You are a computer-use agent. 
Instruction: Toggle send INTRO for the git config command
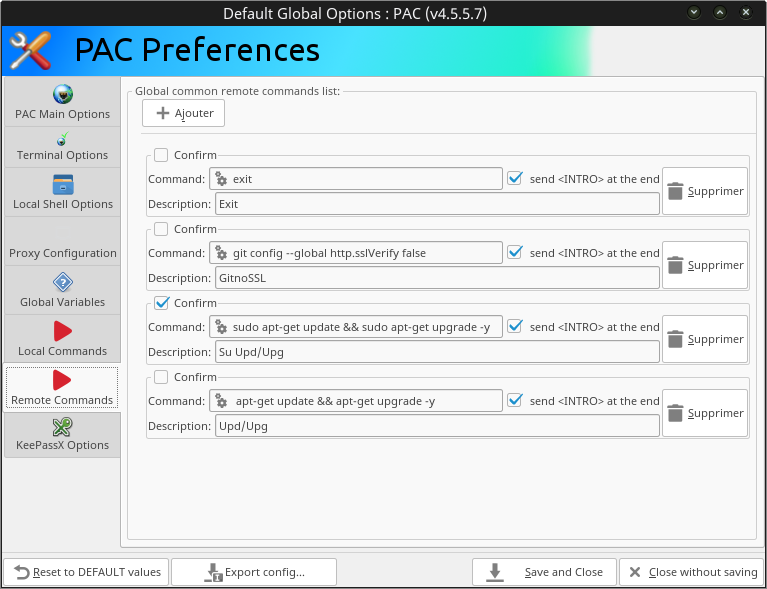pos(515,252)
